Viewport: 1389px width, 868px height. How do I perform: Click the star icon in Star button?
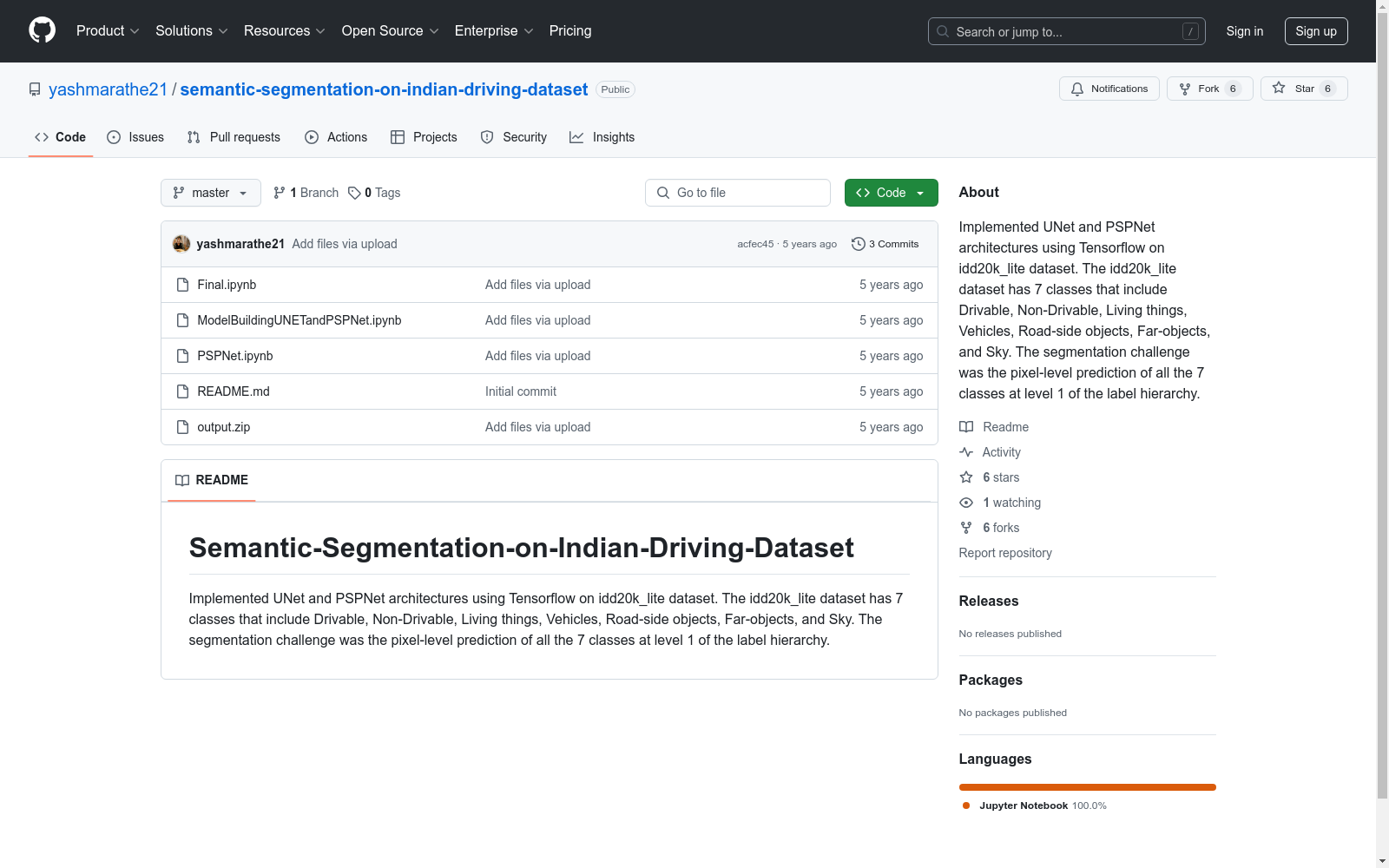1279,89
